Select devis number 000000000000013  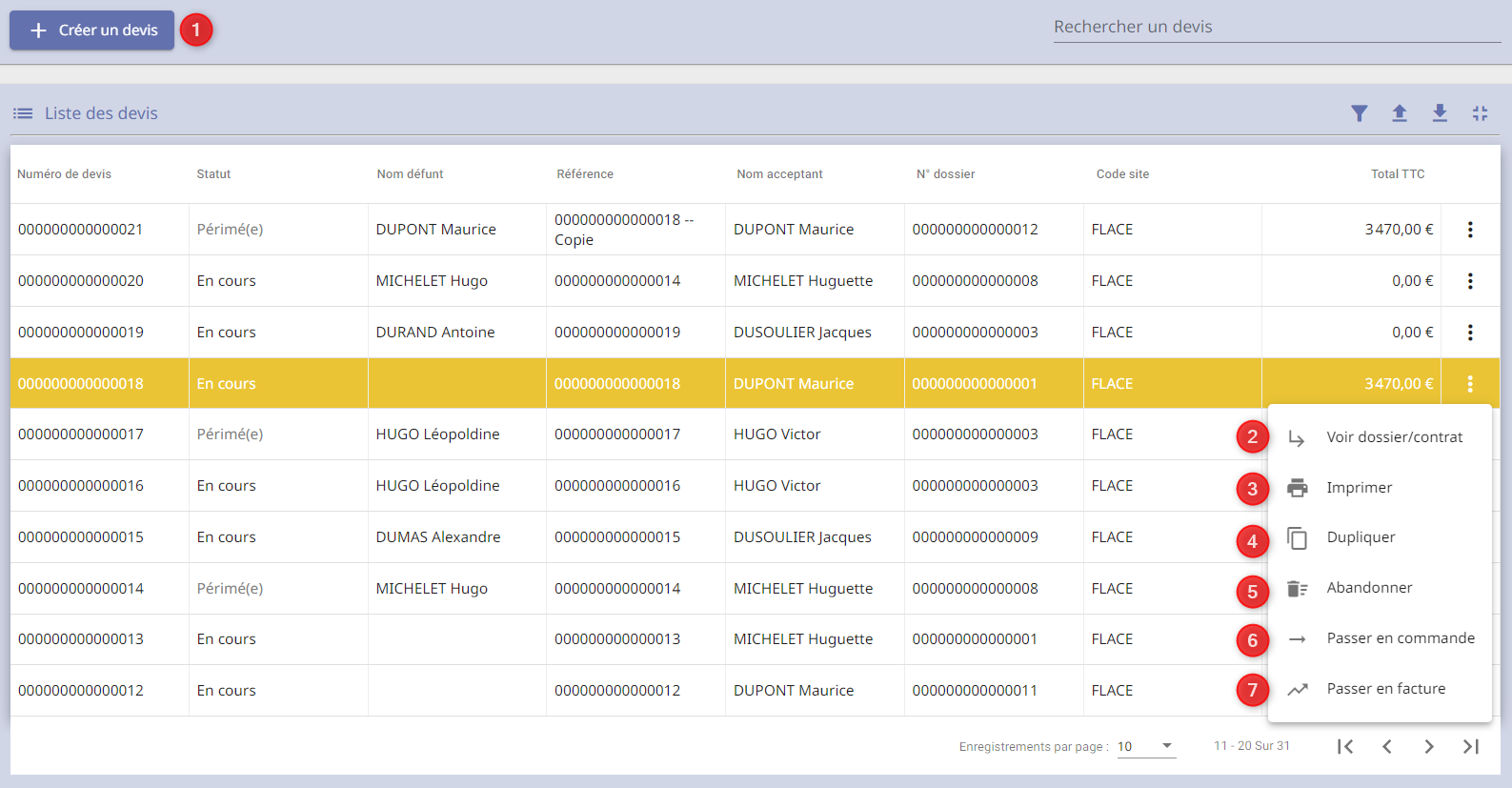point(81,639)
